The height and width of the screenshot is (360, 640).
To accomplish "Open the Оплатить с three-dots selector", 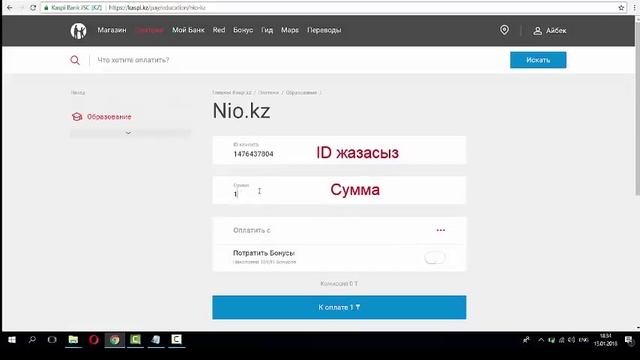I will (440, 230).
